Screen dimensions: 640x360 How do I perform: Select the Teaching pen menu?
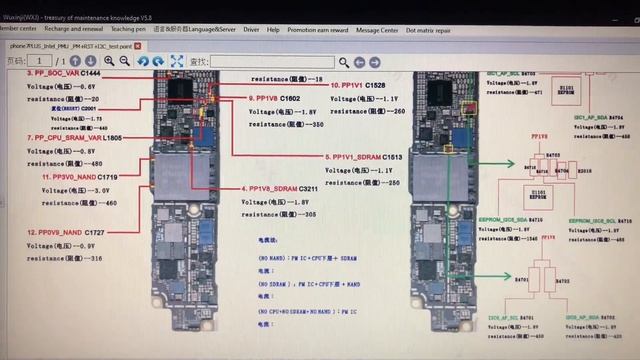click(128, 29)
